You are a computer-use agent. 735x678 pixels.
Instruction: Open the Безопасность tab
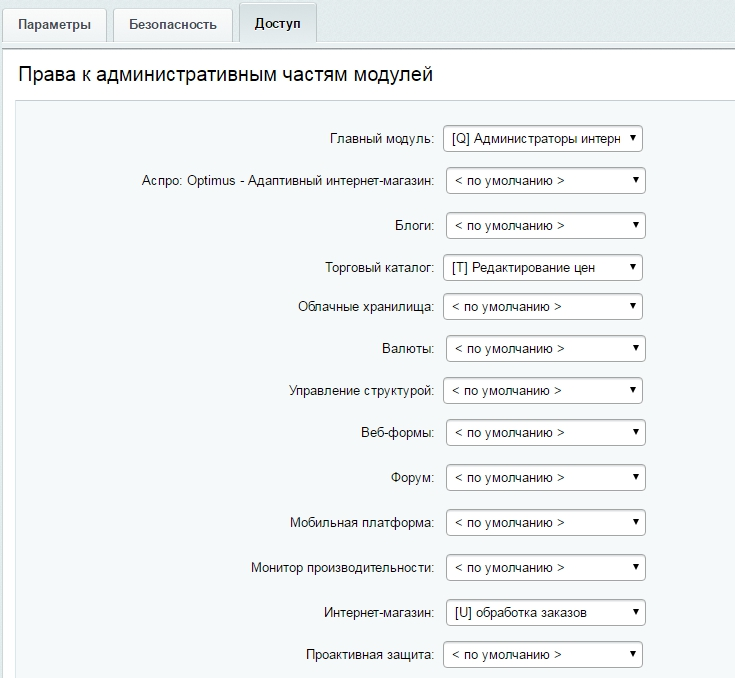tap(173, 24)
